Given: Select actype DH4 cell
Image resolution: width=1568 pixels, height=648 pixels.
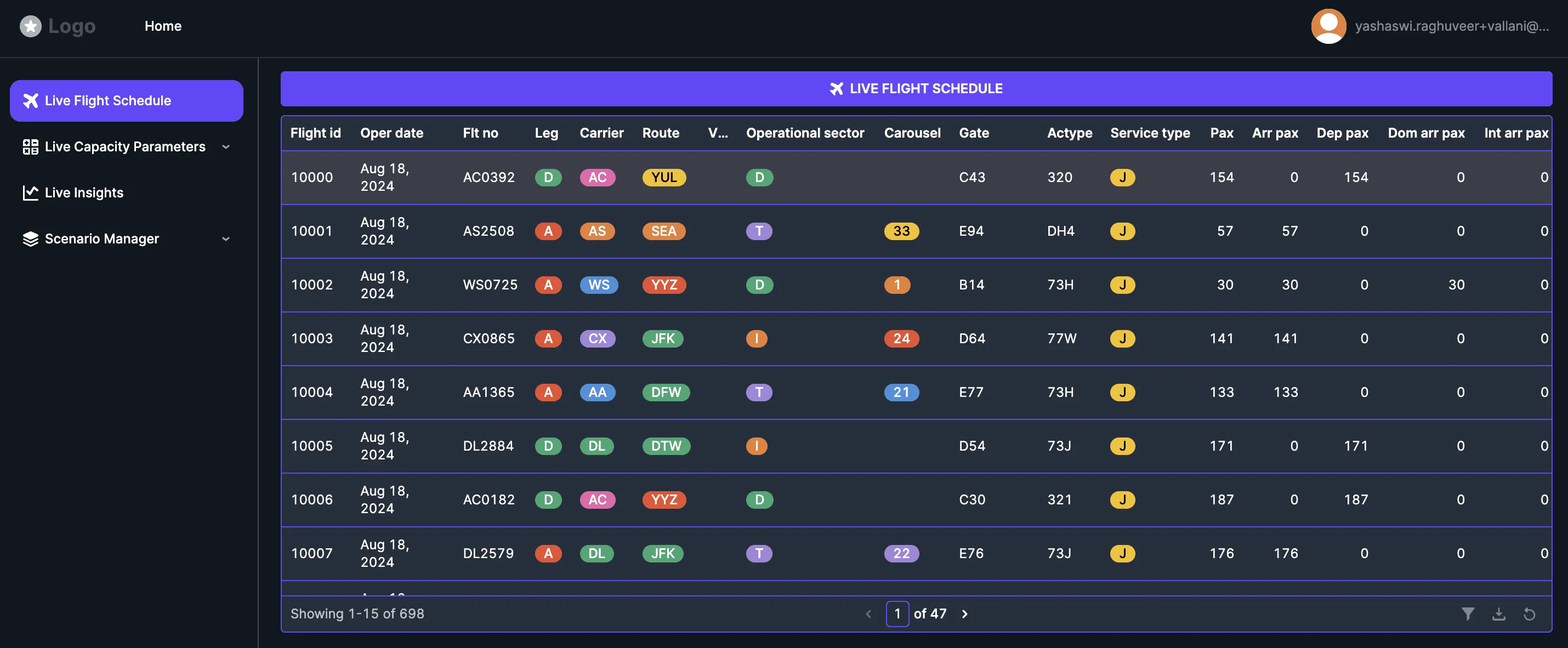Looking at the screenshot, I should [1060, 231].
